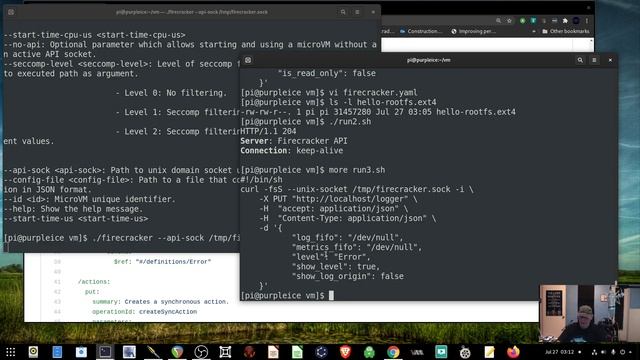The width and height of the screenshot is (640, 360).
Task: Bookmark this page with the star icon
Action: tap(509, 20)
